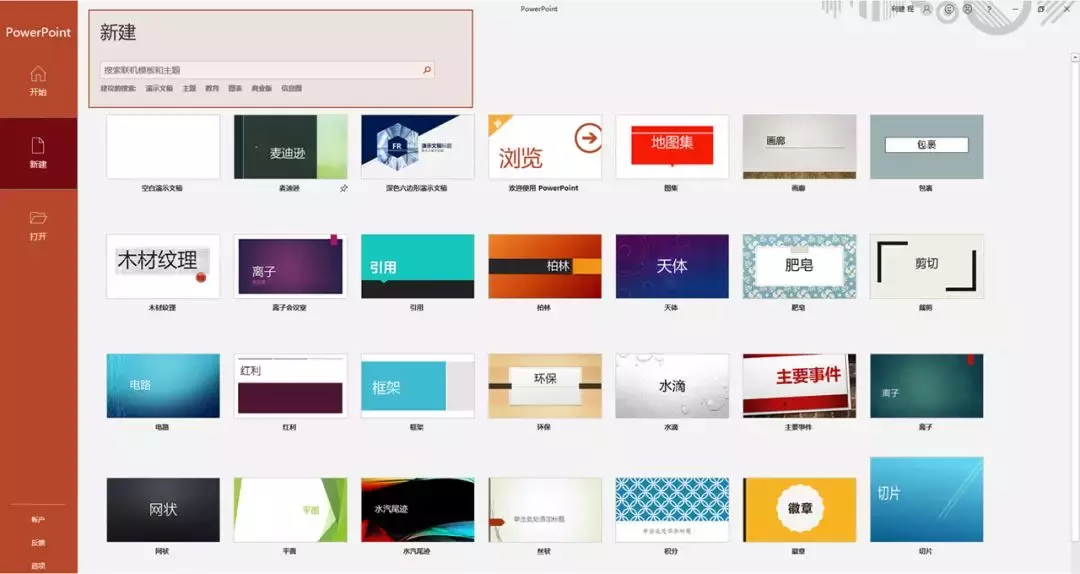Select the dark teal 离子 template
Image resolution: width=1080 pixels, height=574 pixels.
926,386
